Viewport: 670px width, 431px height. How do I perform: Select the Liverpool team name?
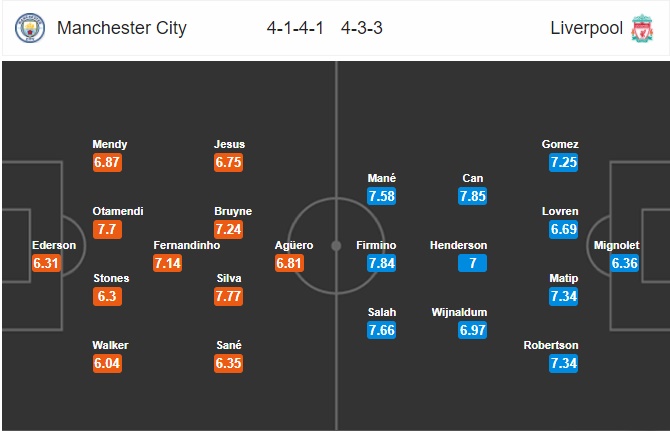(585, 28)
